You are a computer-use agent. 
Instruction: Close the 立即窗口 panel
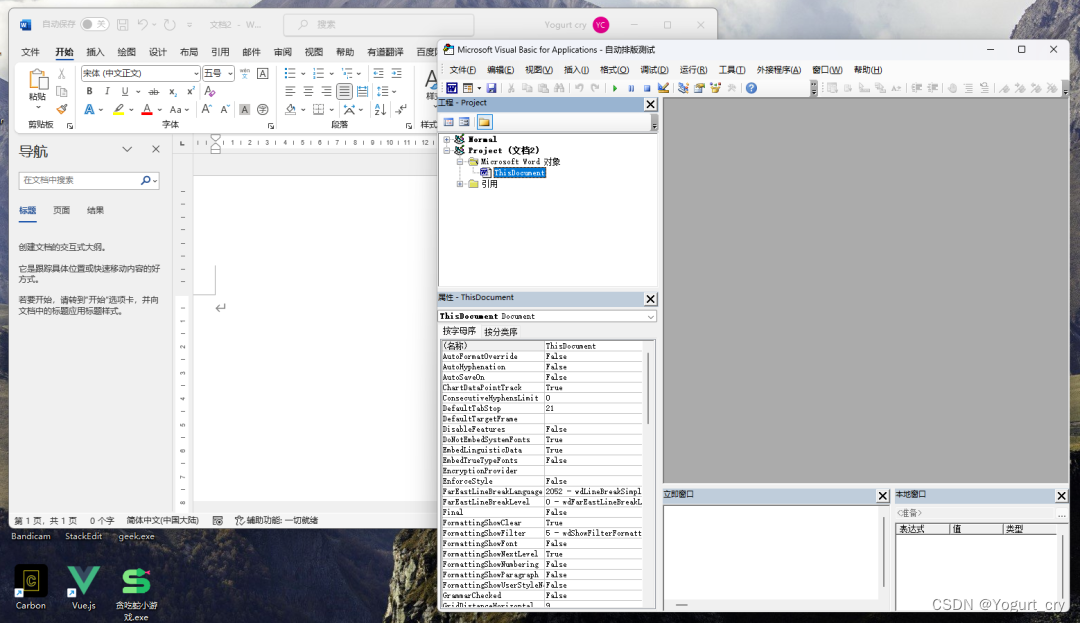[x=882, y=496]
